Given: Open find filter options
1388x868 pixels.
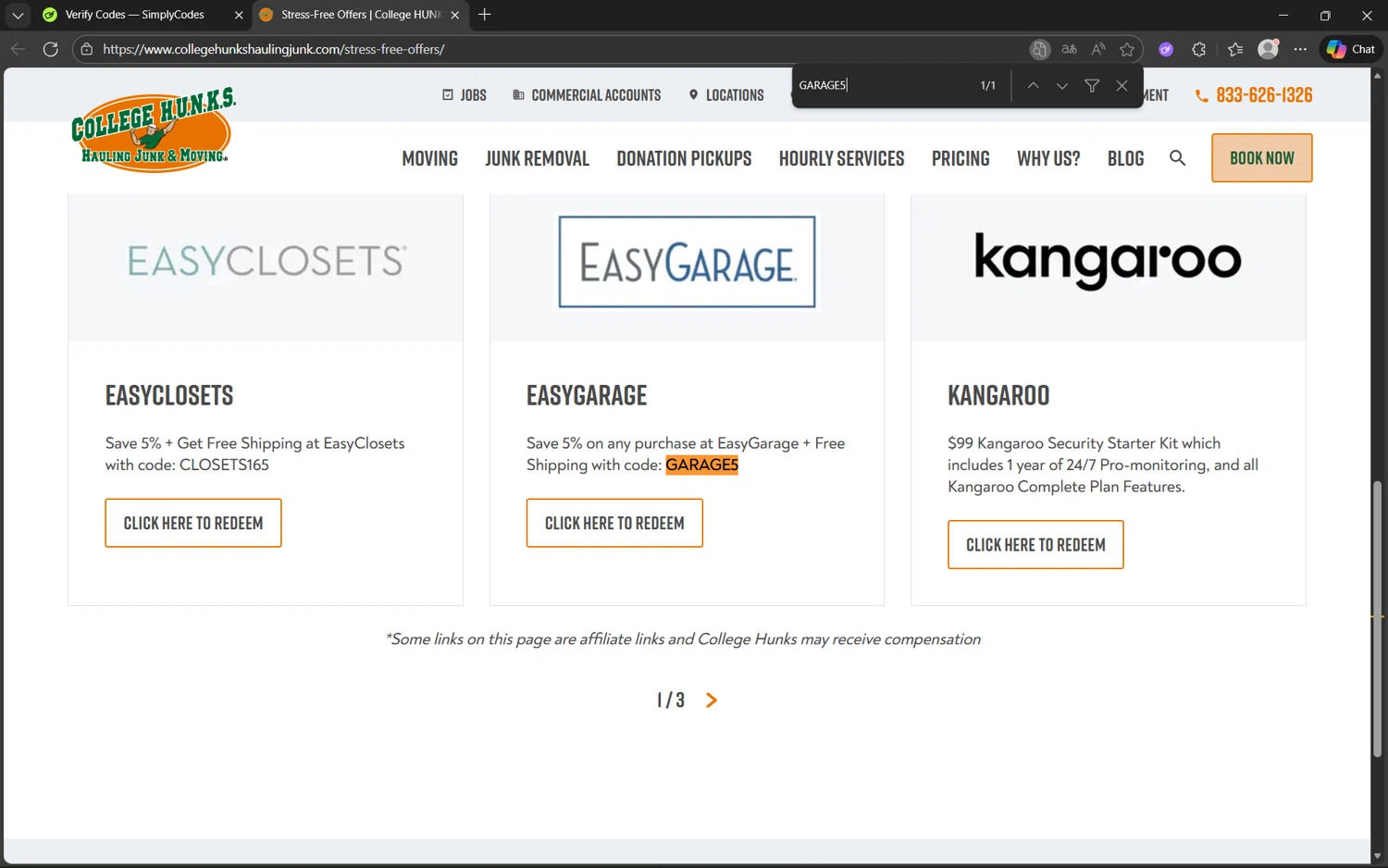Looking at the screenshot, I should pyautogui.click(x=1092, y=85).
